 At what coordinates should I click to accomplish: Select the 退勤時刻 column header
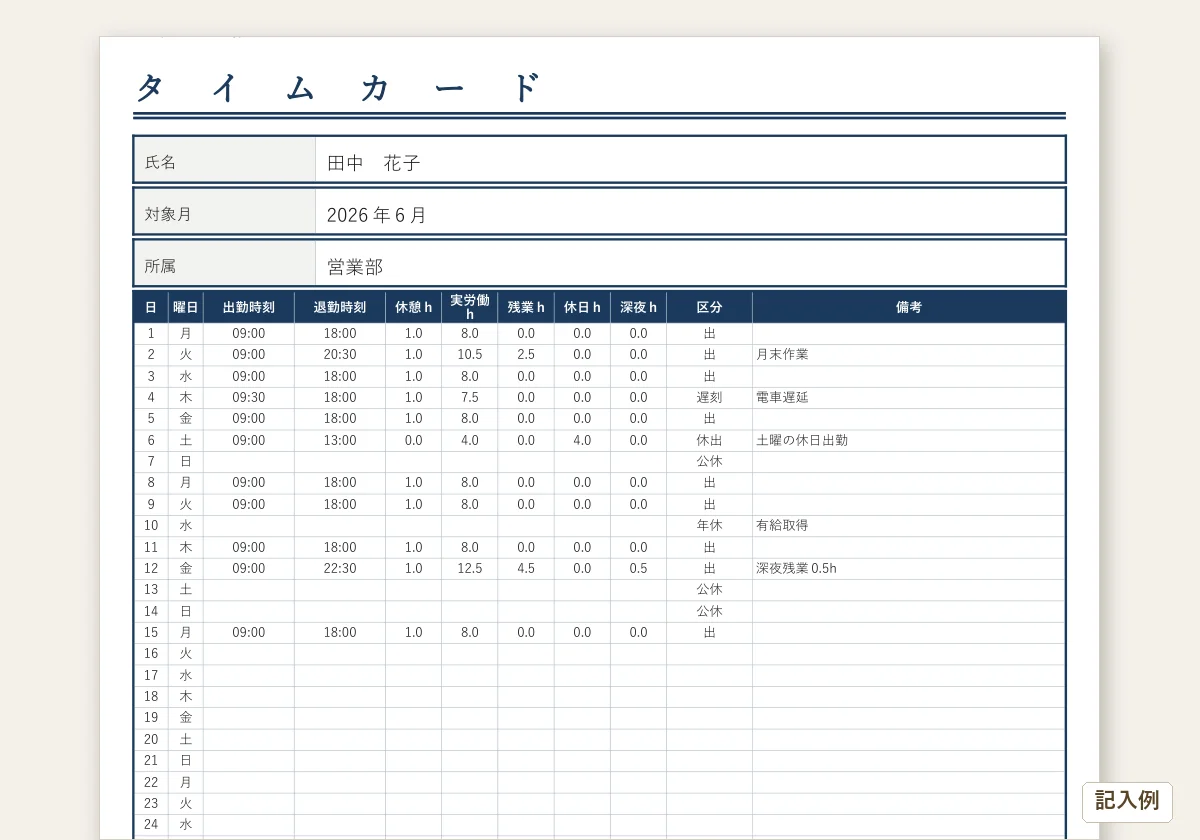pyautogui.click(x=340, y=307)
